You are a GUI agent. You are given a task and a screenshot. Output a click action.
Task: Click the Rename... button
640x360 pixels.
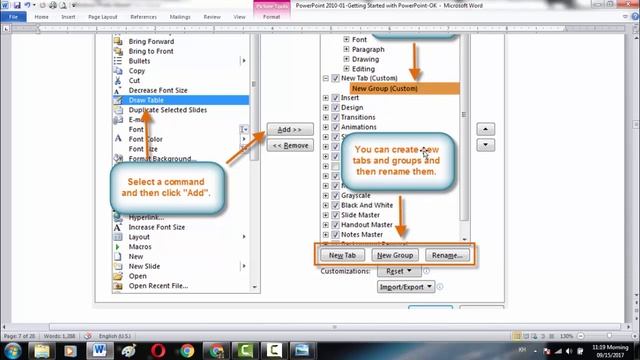pos(447,255)
